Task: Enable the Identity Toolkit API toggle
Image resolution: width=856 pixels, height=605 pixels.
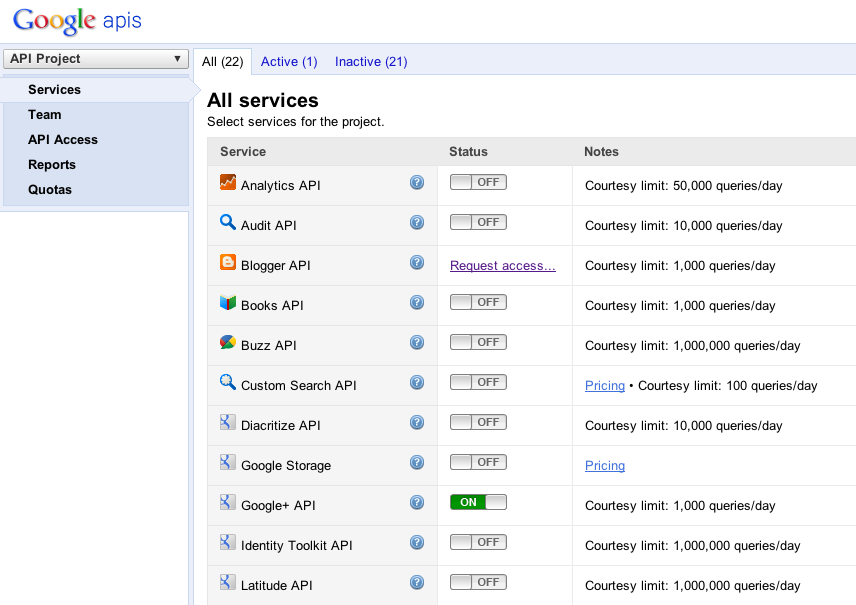Action: (478, 542)
